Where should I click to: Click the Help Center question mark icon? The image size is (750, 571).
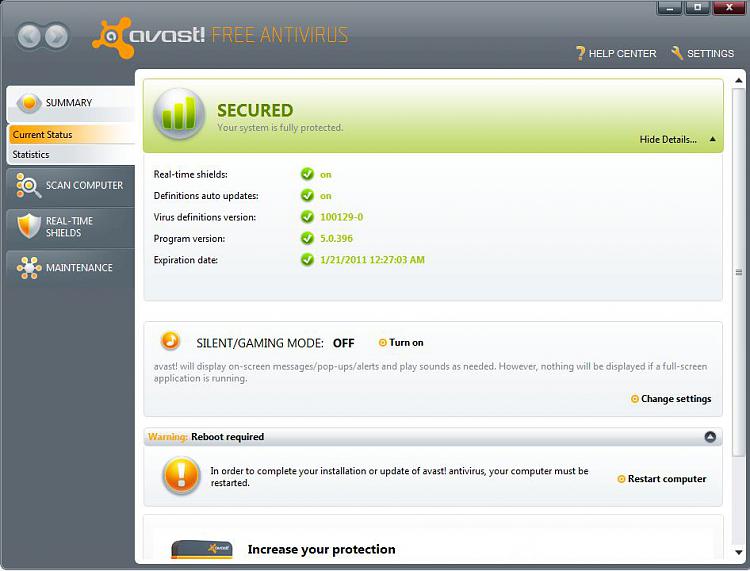click(x=580, y=53)
